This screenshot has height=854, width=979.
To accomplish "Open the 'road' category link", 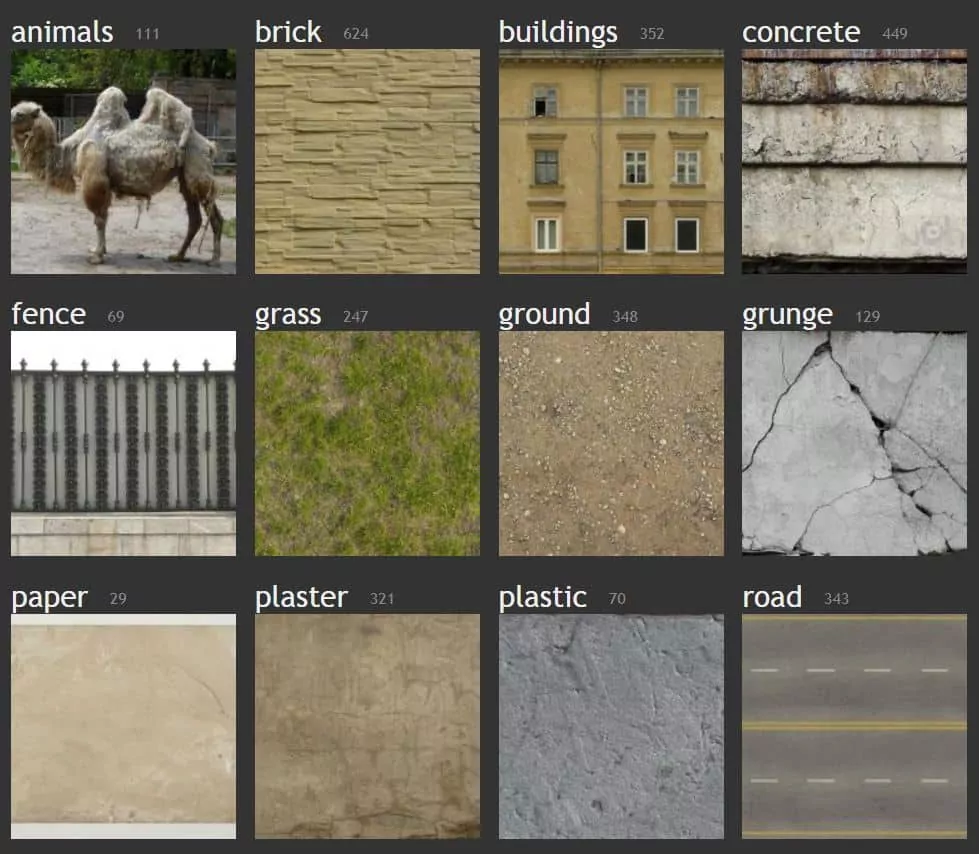I will [x=772, y=598].
